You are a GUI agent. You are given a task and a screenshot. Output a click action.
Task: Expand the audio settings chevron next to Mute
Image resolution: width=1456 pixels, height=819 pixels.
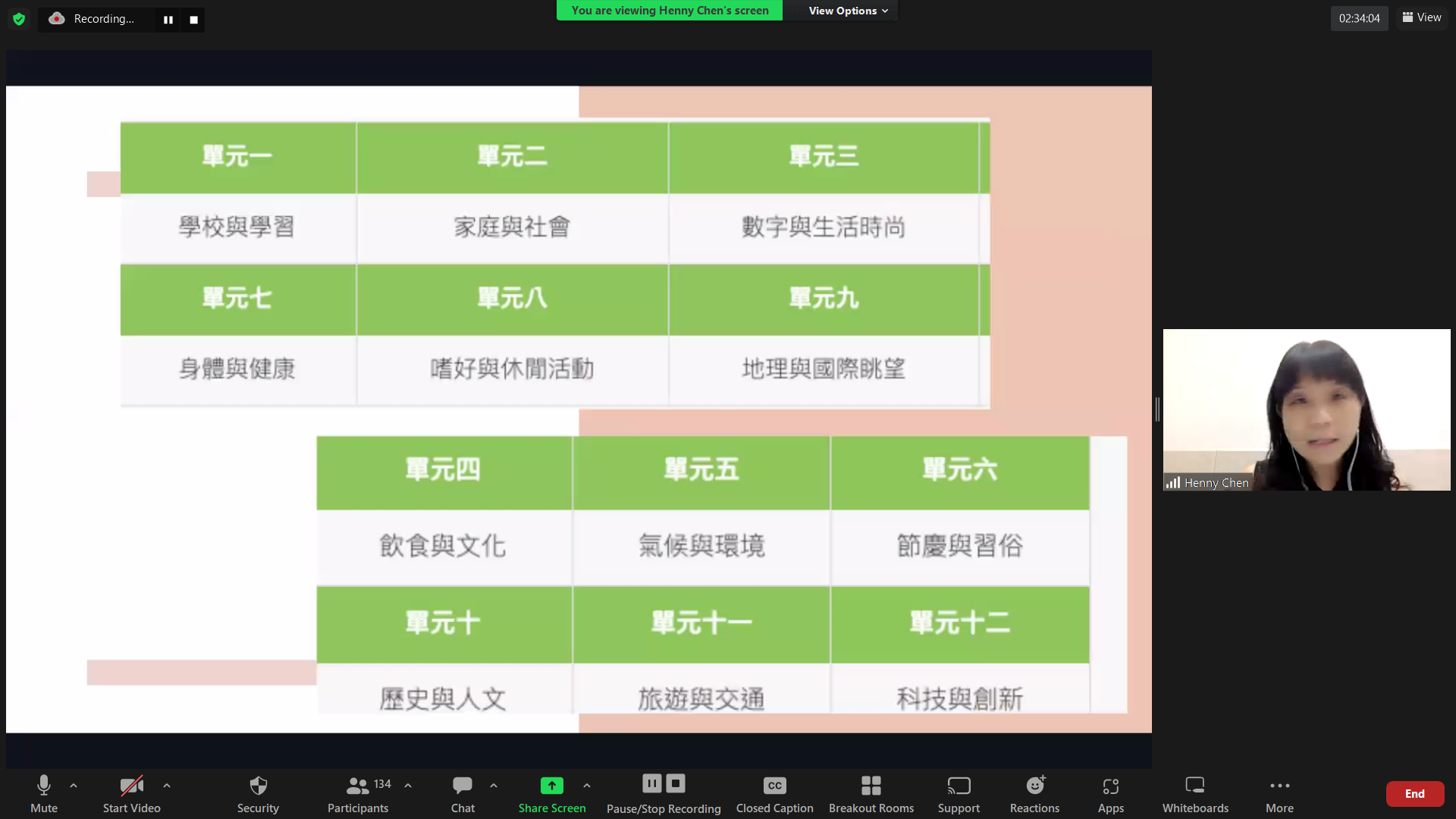[x=73, y=786]
